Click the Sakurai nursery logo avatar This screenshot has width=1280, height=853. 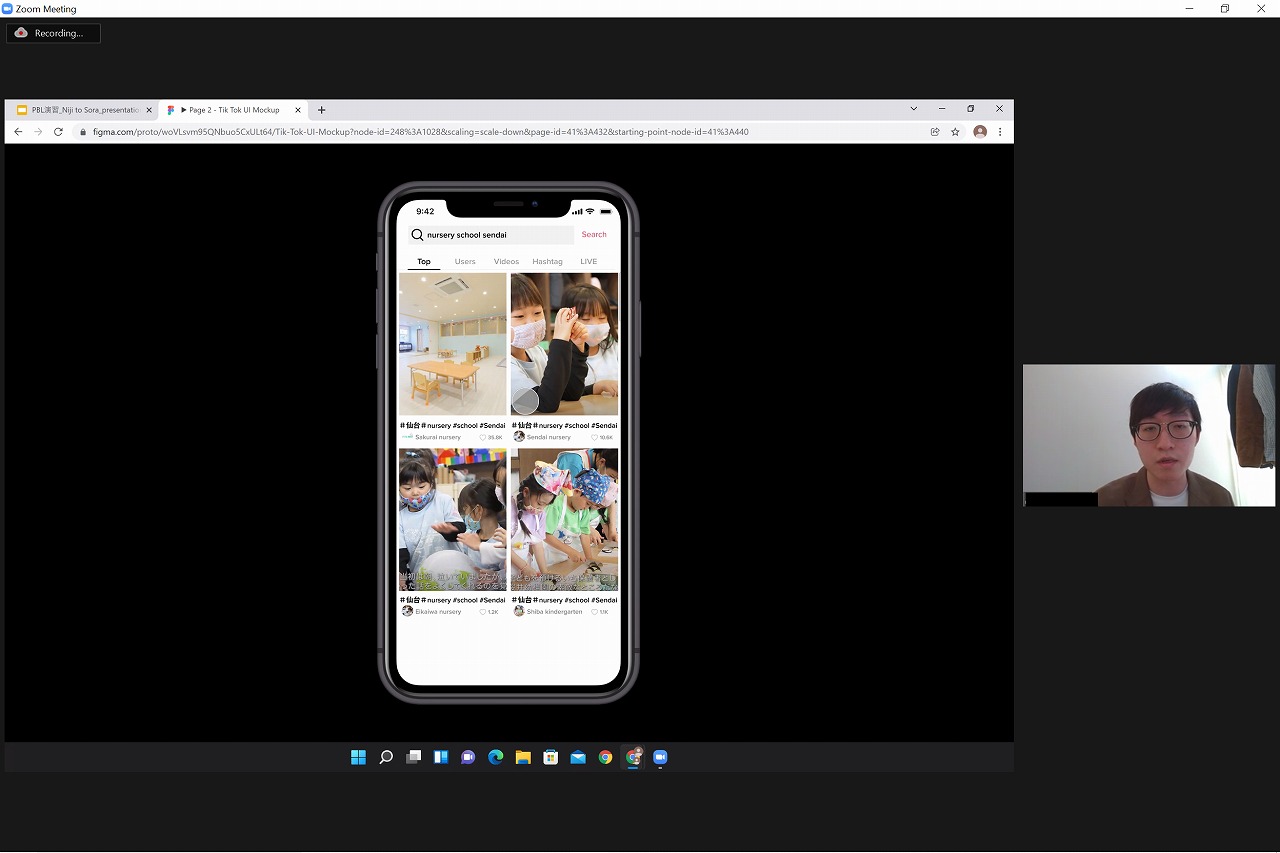tap(407, 437)
